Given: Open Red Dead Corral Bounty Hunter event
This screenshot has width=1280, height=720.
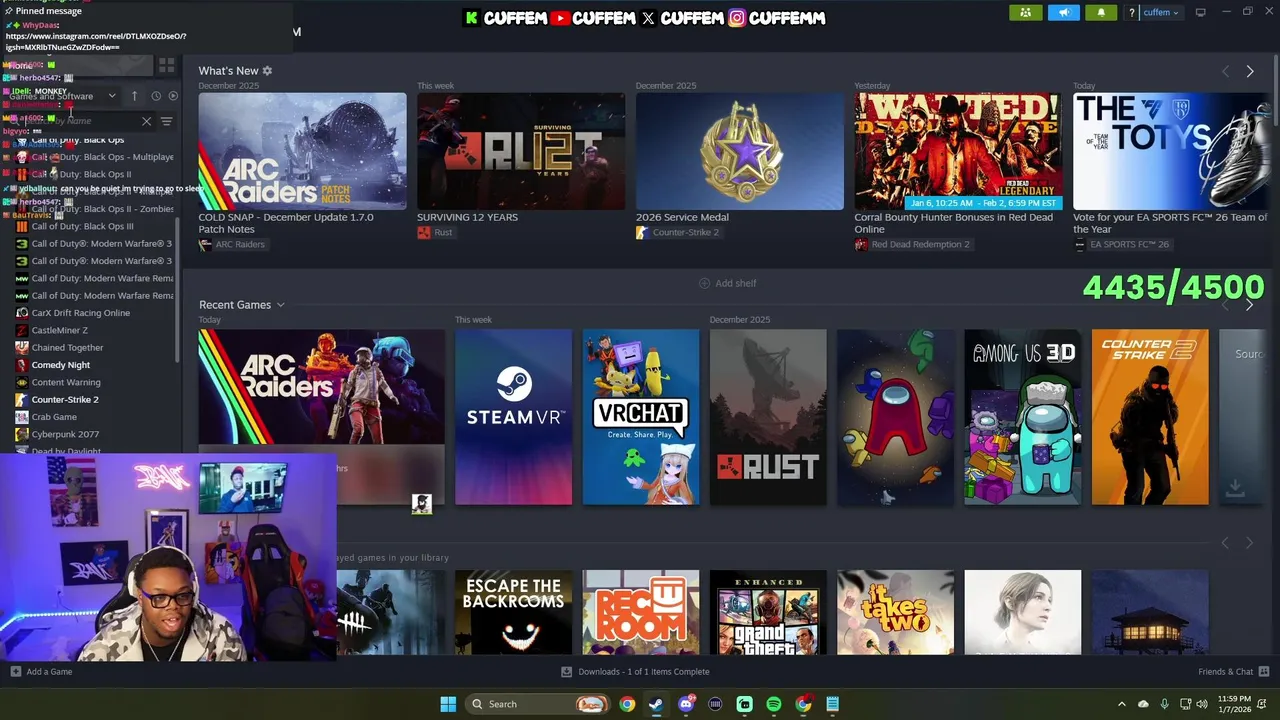Looking at the screenshot, I should [958, 151].
